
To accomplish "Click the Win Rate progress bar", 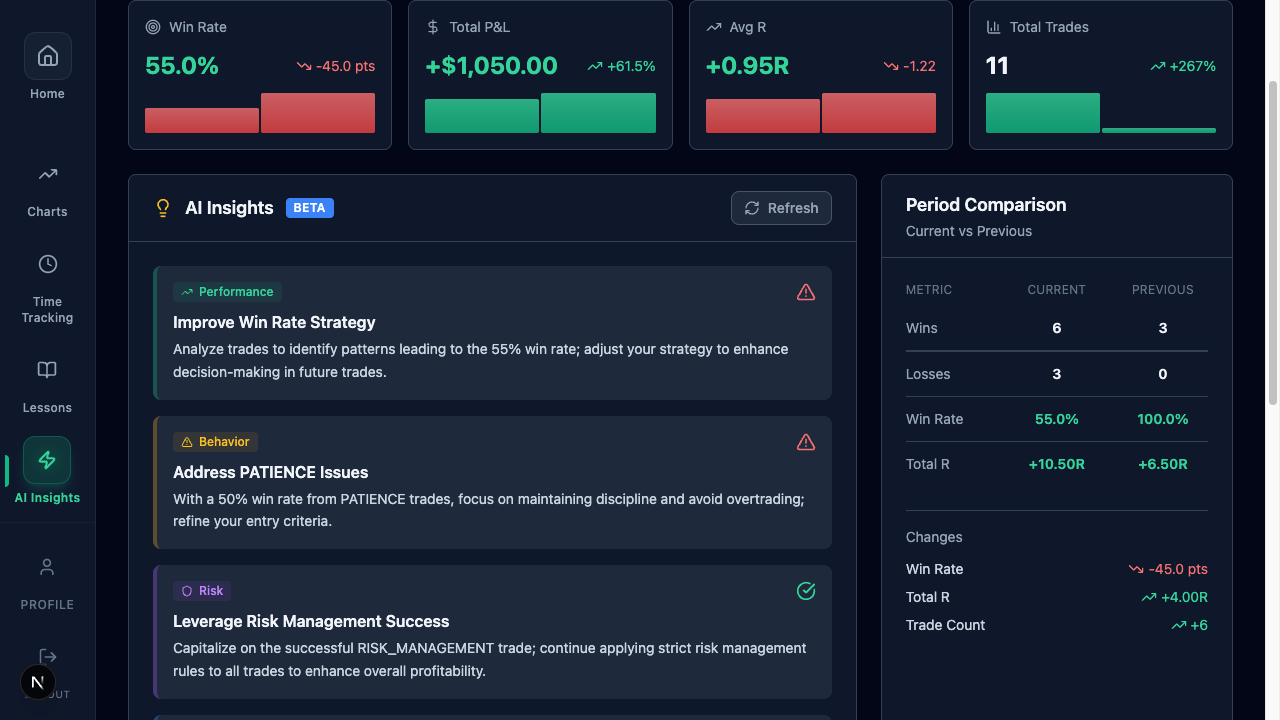I will [x=260, y=113].
